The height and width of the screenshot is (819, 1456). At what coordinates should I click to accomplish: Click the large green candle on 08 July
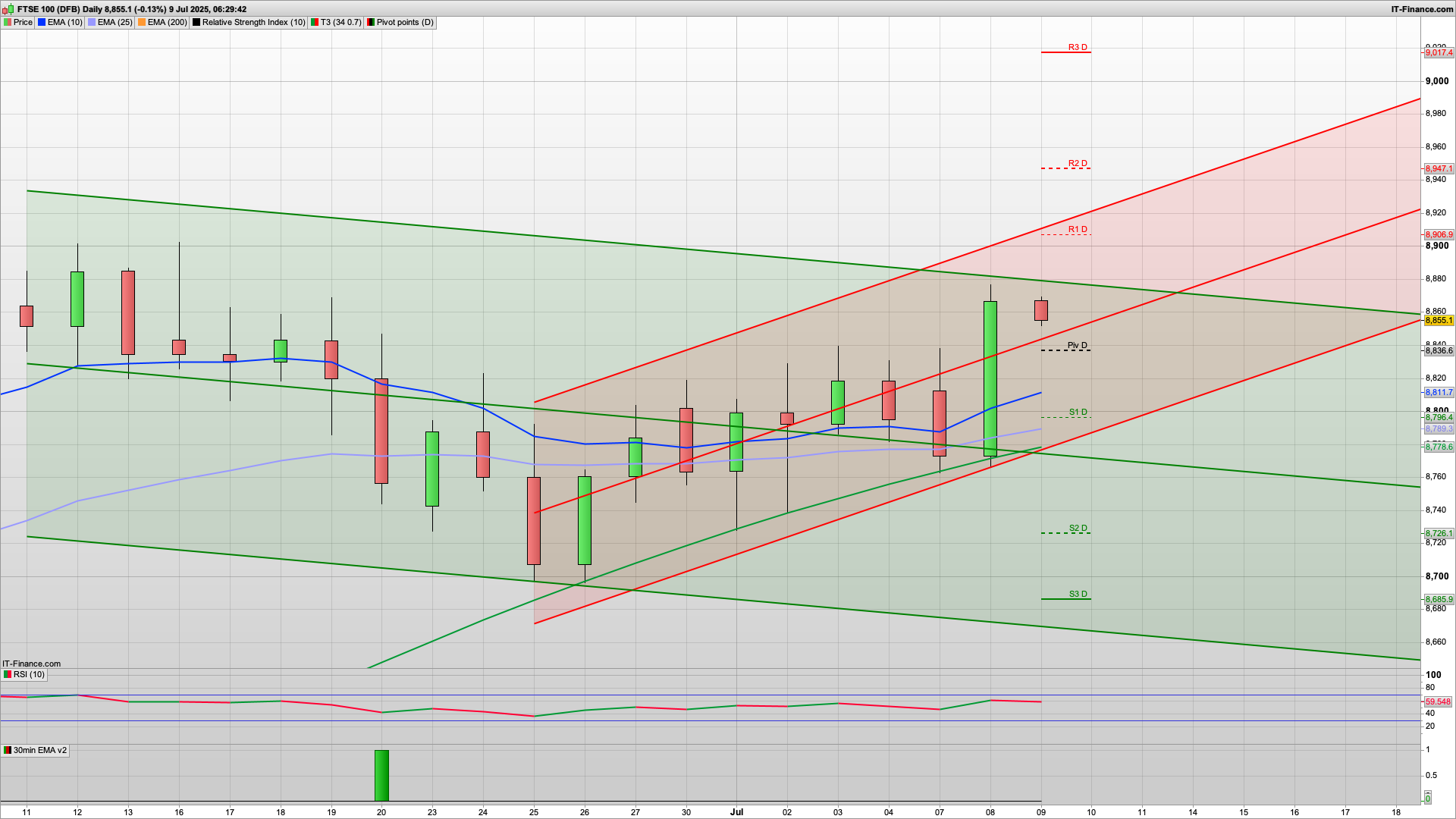(990, 379)
